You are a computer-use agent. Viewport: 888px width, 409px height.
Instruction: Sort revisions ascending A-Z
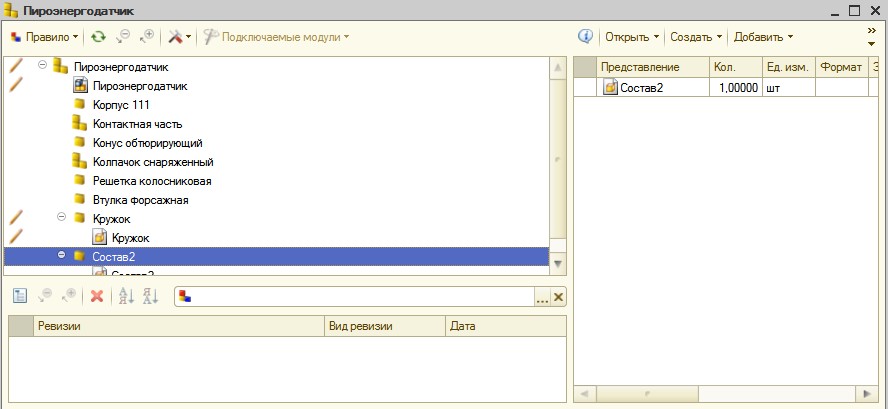click(x=126, y=296)
